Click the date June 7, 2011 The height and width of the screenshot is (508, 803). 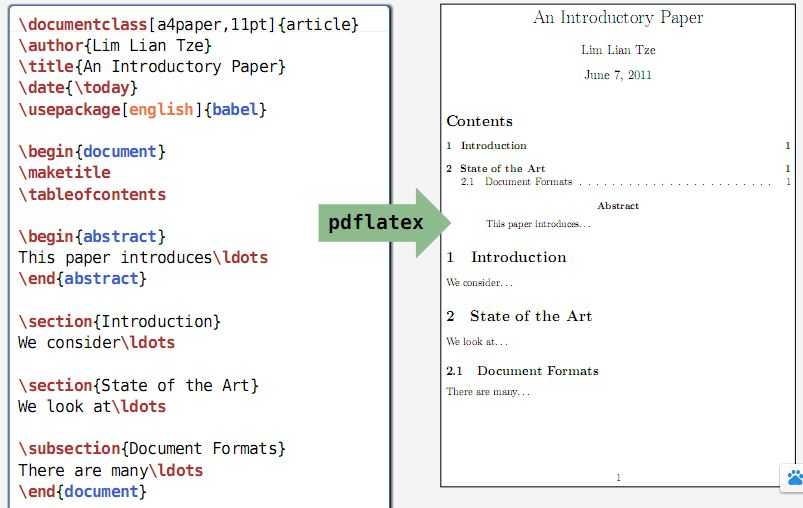tap(618, 75)
